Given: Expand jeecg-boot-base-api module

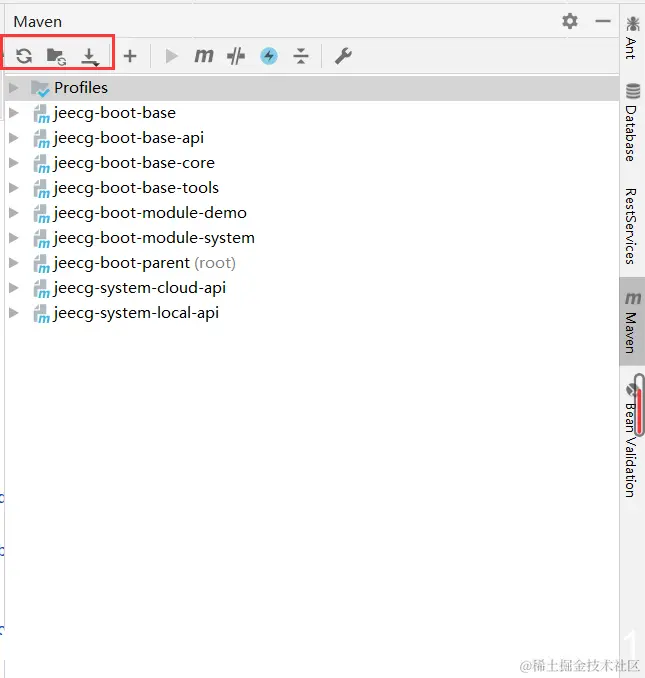Looking at the screenshot, I should click(14, 138).
